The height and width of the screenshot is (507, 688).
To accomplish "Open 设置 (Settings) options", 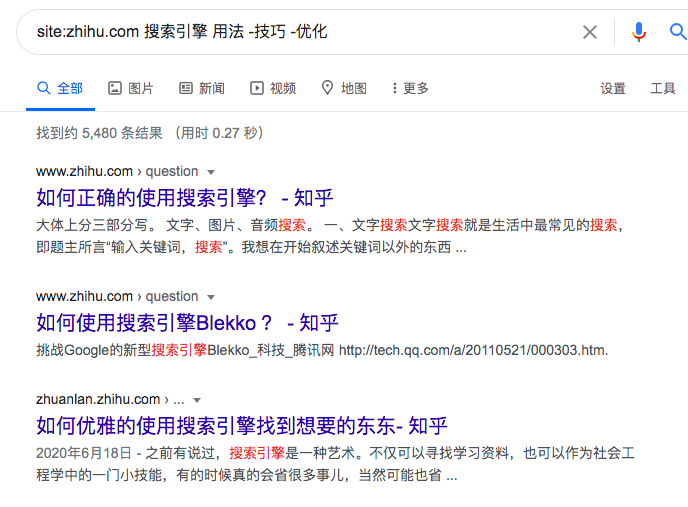I will [x=613, y=88].
